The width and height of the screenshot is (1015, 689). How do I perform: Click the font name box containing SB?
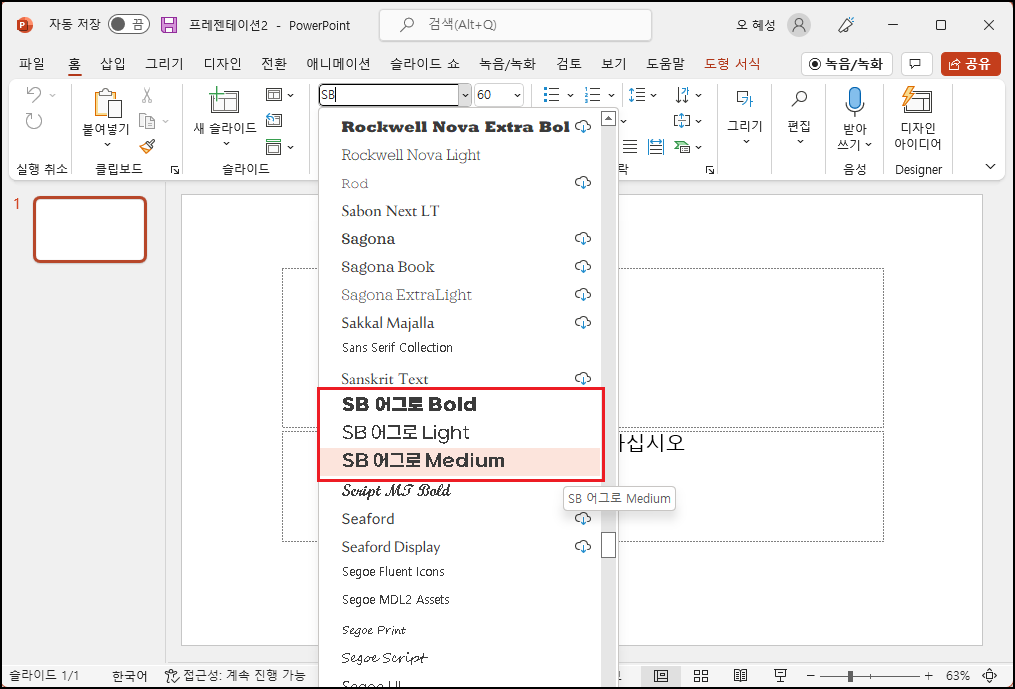(388, 95)
